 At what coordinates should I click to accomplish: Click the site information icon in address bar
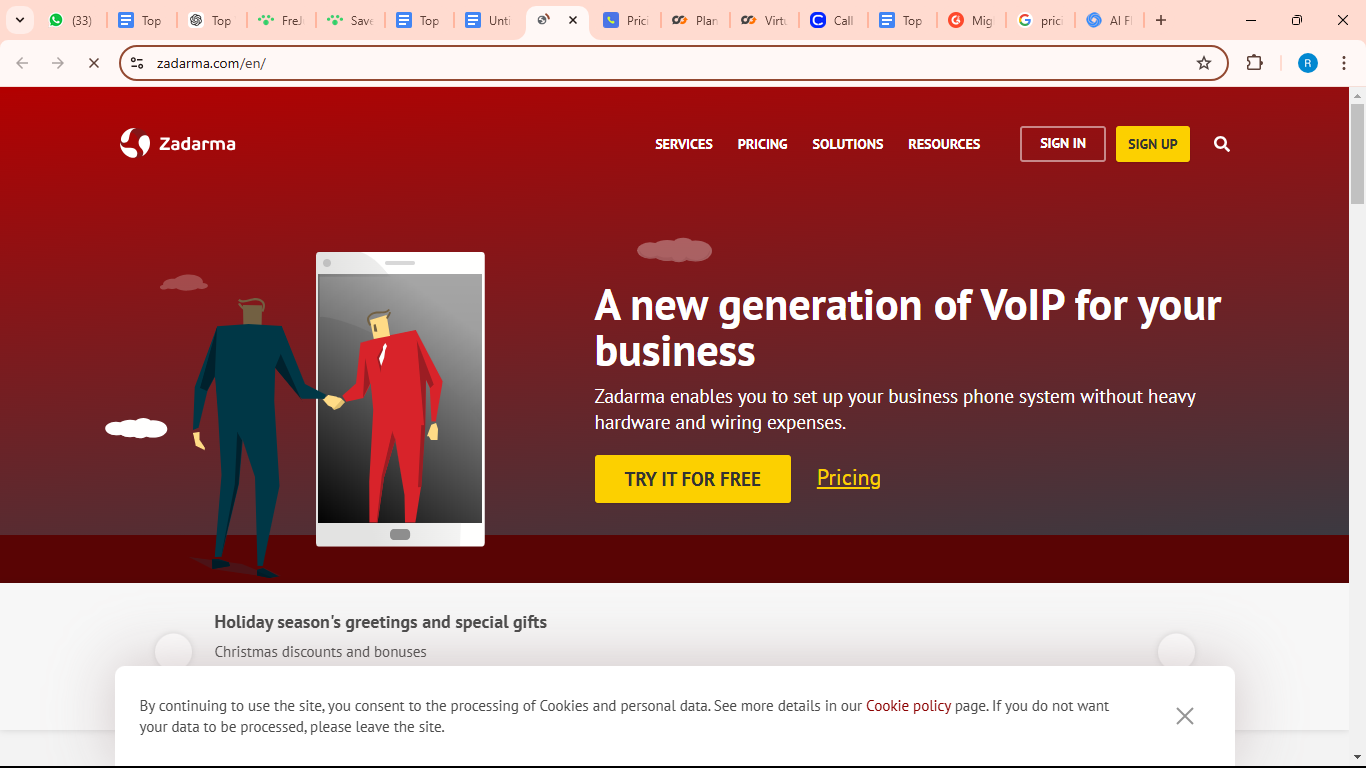pos(136,62)
